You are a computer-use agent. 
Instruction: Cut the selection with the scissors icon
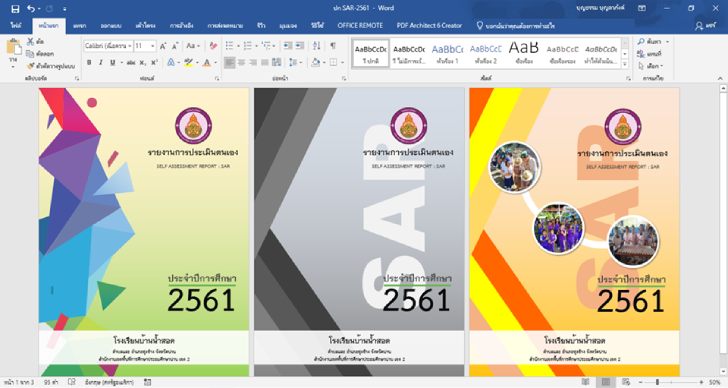(31, 42)
